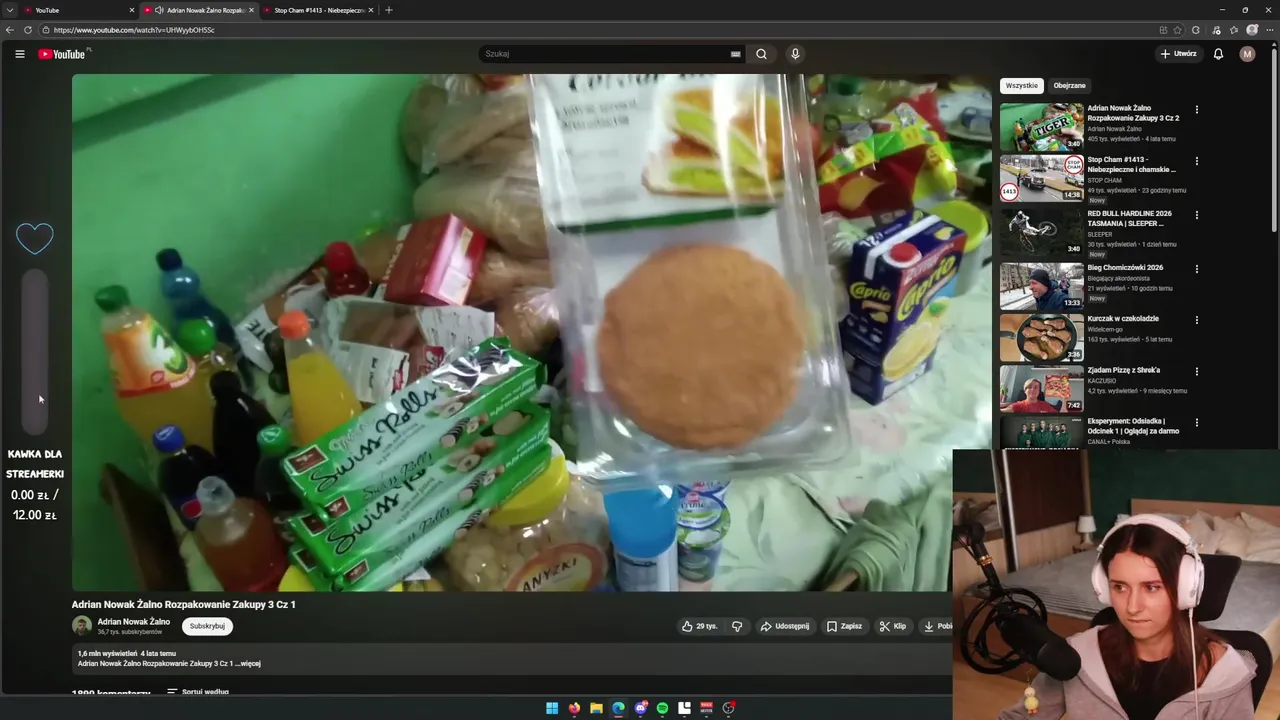Open the on-screen keyboard icon in search box
The width and height of the screenshot is (1280, 720).
click(735, 54)
